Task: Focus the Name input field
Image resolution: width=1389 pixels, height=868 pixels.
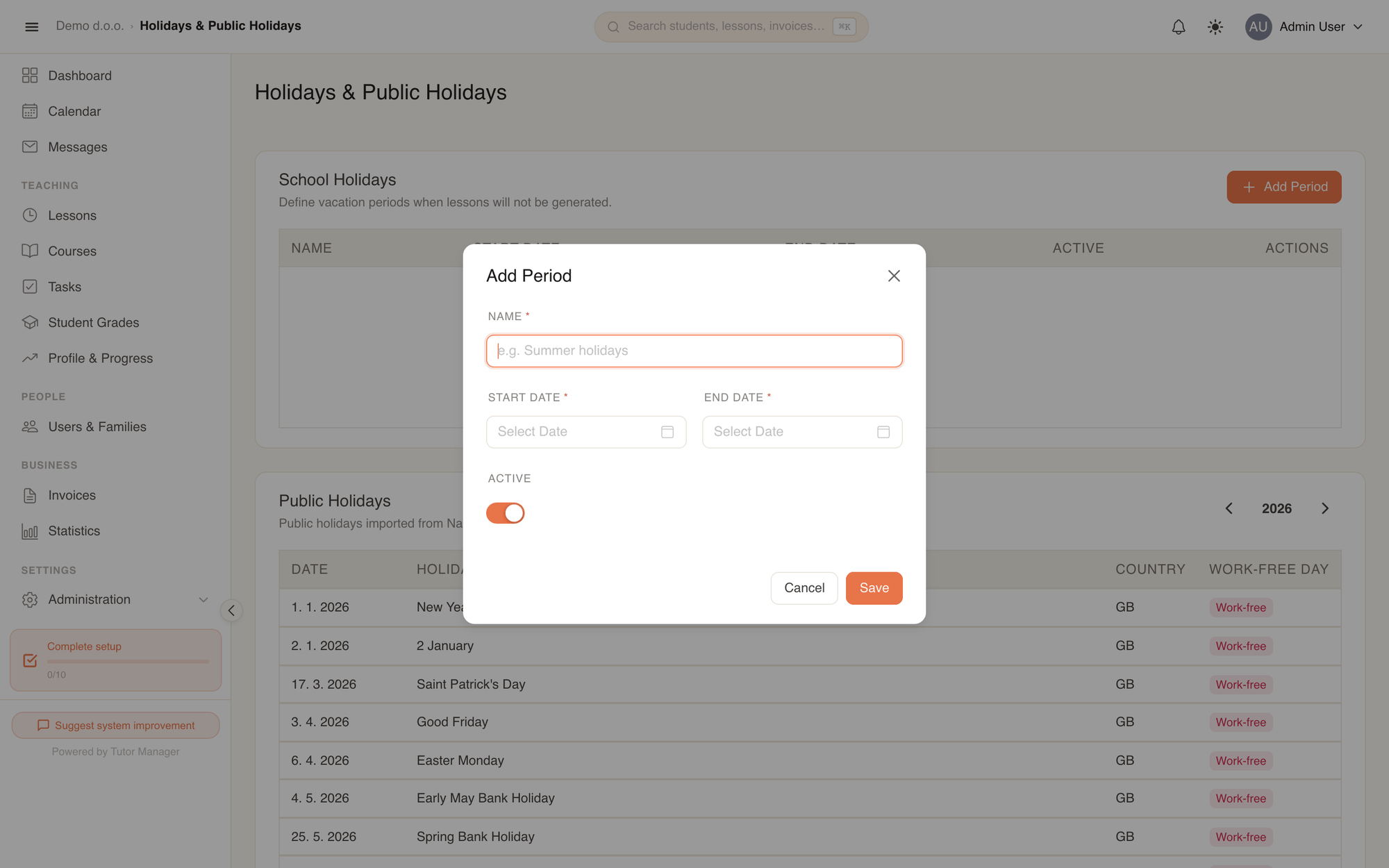Action: 694,351
